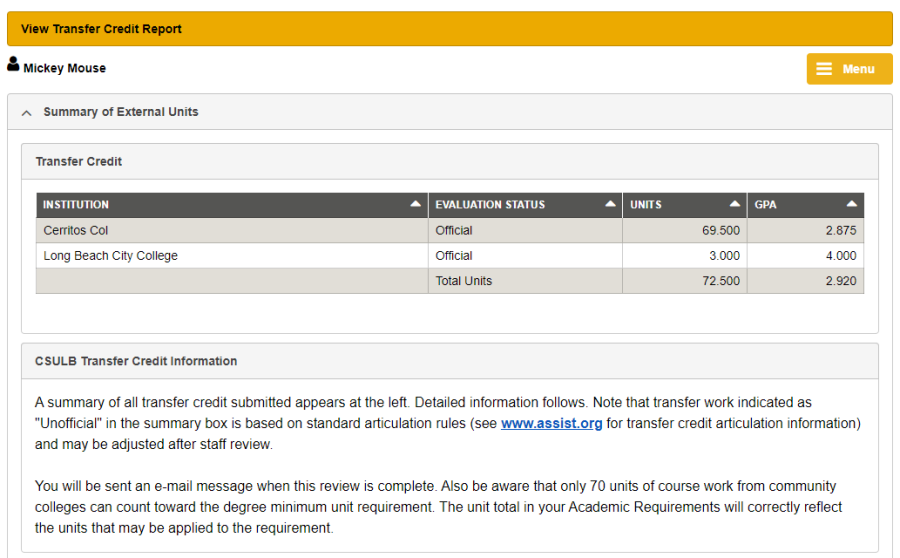This screenshot has height=558, width=900.
Task: Open the www.assist.org link
Action: tap(551, 424)
